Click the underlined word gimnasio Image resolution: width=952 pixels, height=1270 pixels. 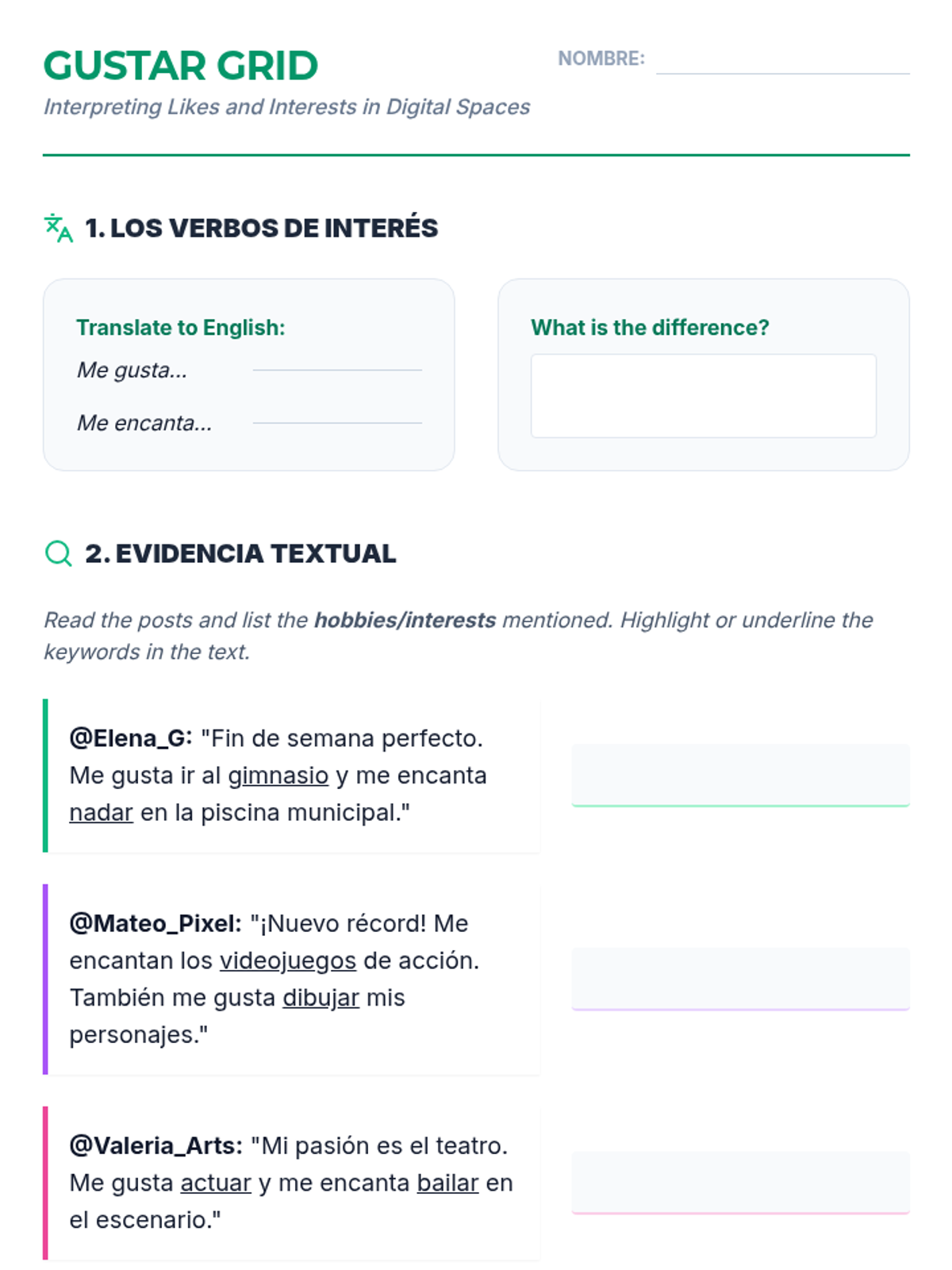pyautogui.click(x=278, y=775)
